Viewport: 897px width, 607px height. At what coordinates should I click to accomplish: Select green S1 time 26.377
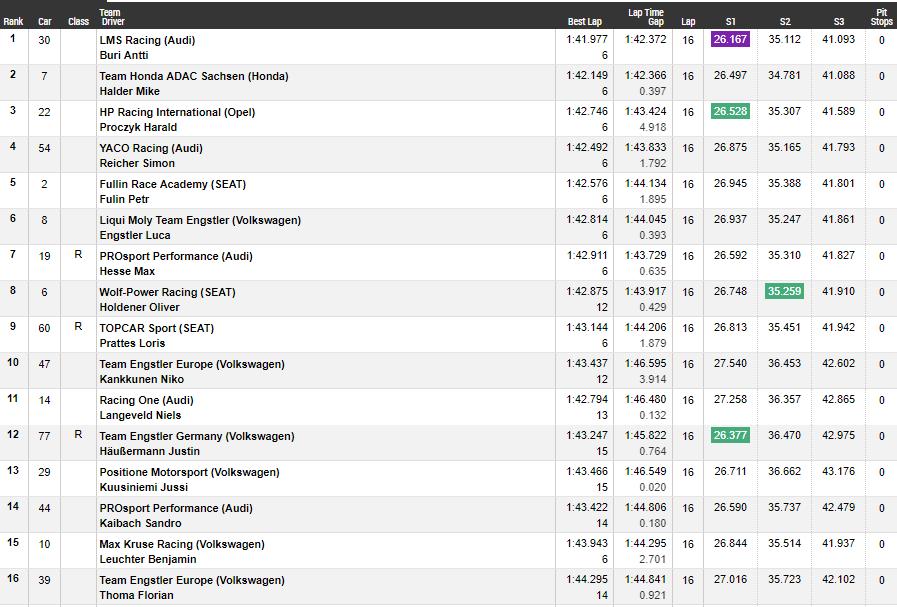pos(731,435)
